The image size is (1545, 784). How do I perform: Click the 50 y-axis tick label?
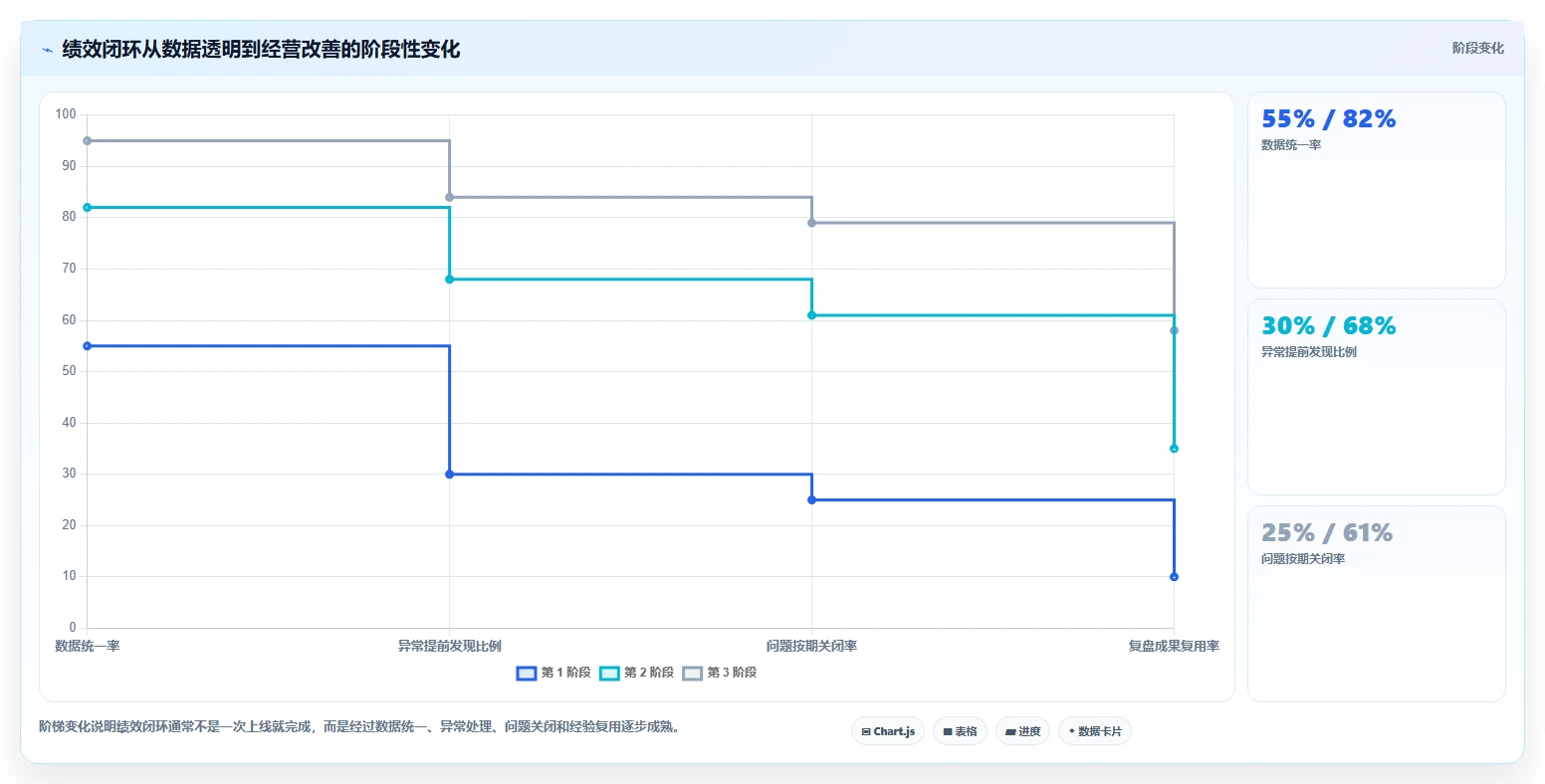click(x=69, y=371)
